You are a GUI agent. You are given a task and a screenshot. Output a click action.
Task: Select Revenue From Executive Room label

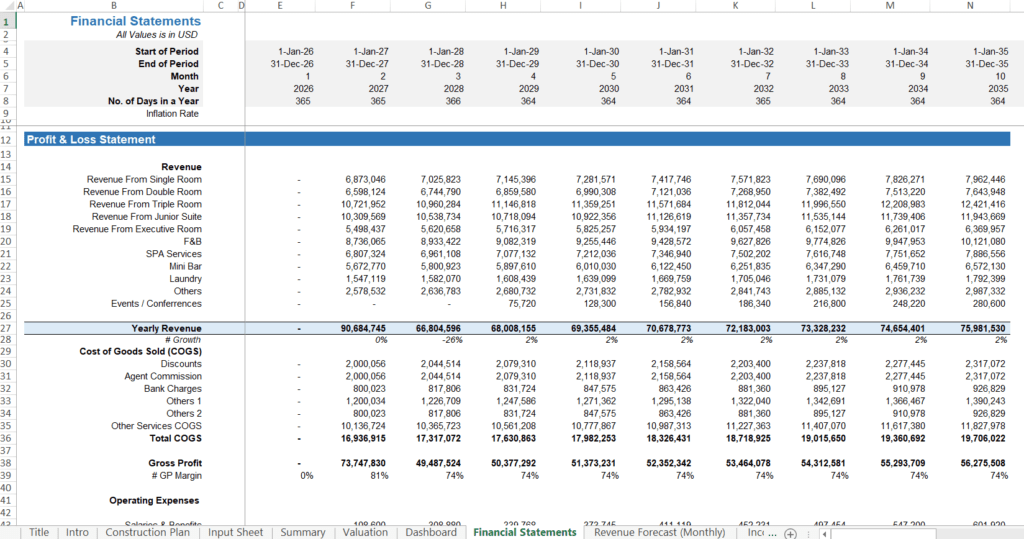pos(137,229)
